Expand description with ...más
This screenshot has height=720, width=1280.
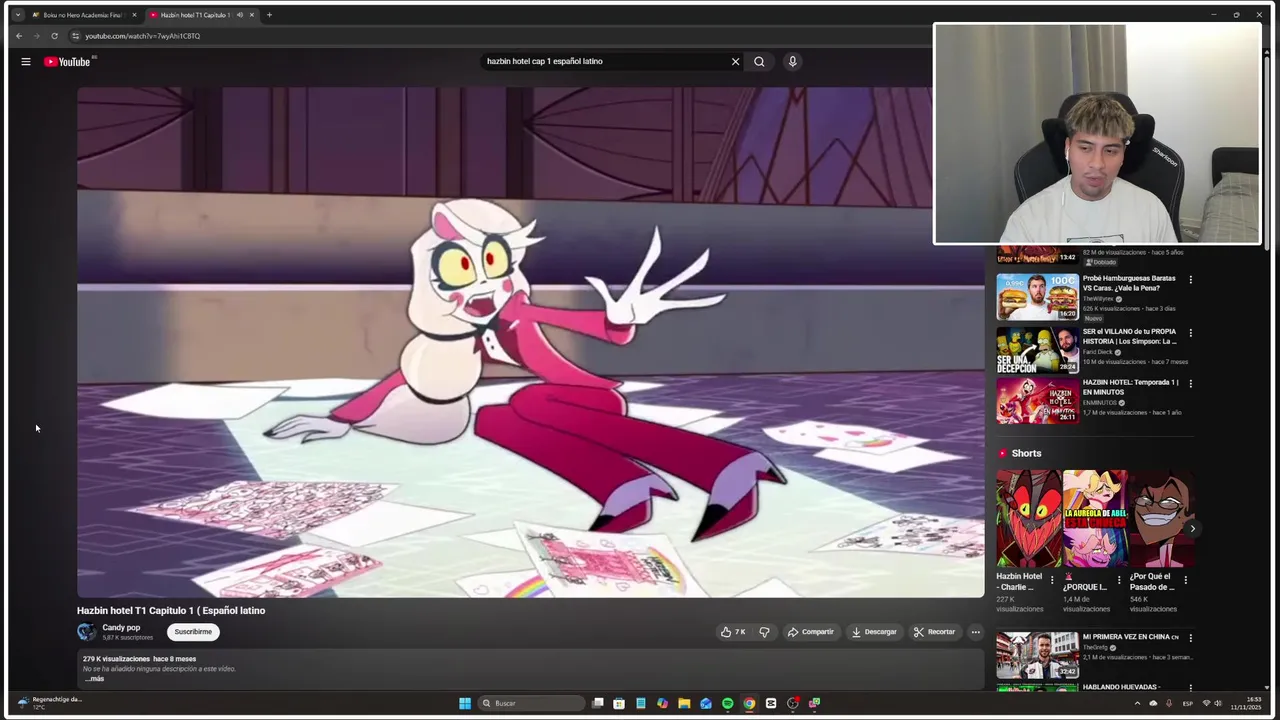tap(94, 679)
